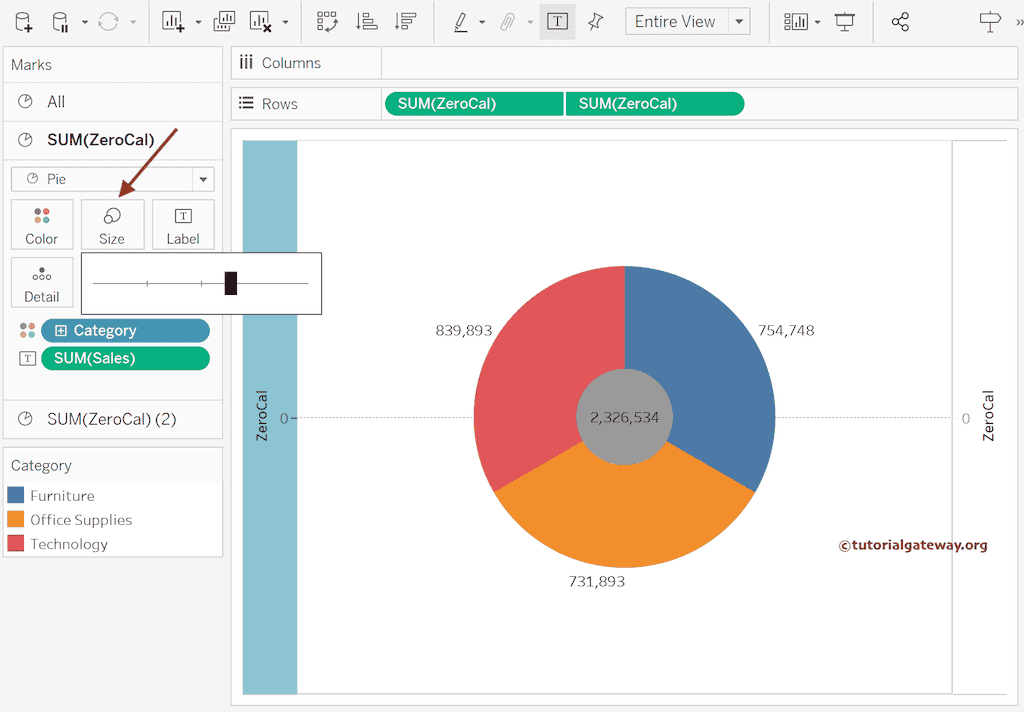Open the Entire View fit dropdown
Viewport: 1024px width, 712px height.
point(739,21)
